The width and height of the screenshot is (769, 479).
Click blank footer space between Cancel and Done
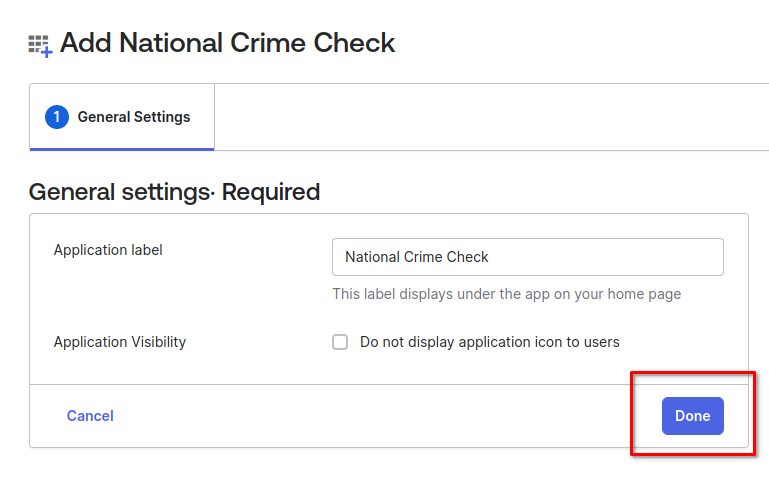pyautogui.click(x=380, y=416)
